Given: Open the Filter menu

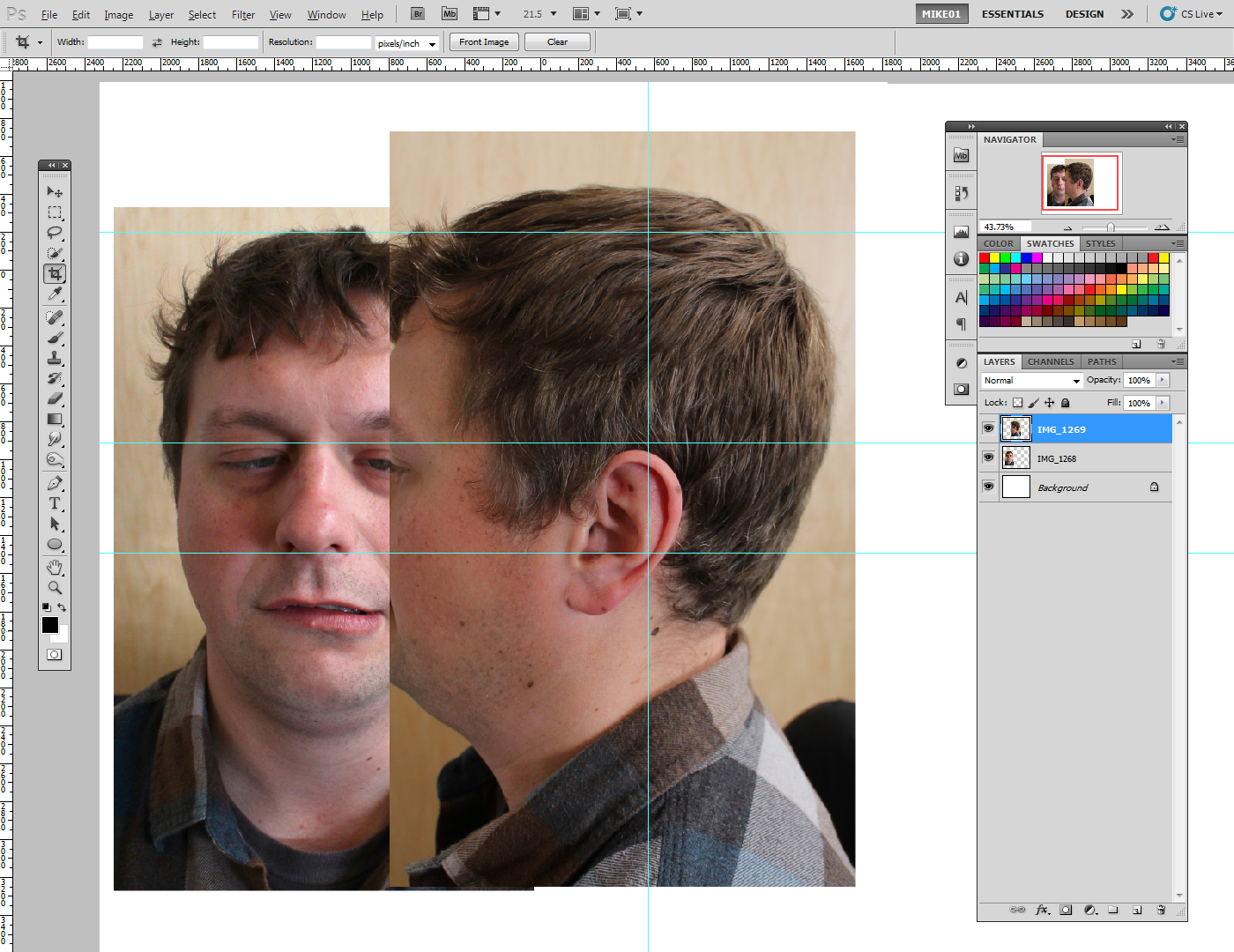Looking at the screenshot, I should point(243,15).
